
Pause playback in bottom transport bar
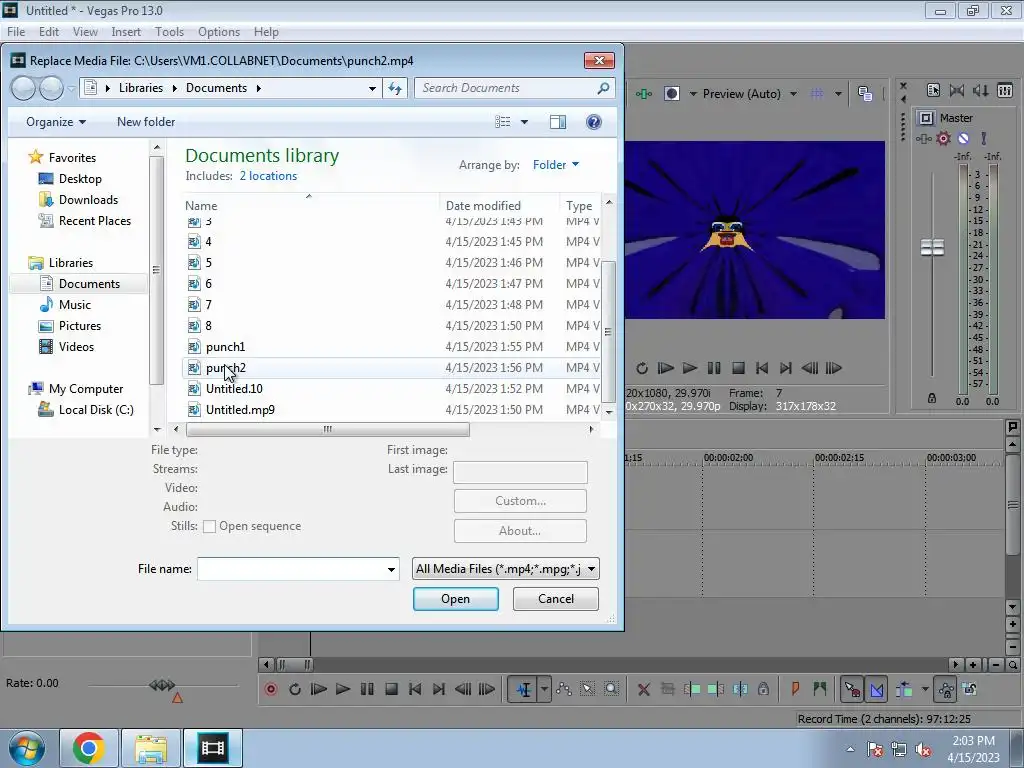[x=367, y=689]
